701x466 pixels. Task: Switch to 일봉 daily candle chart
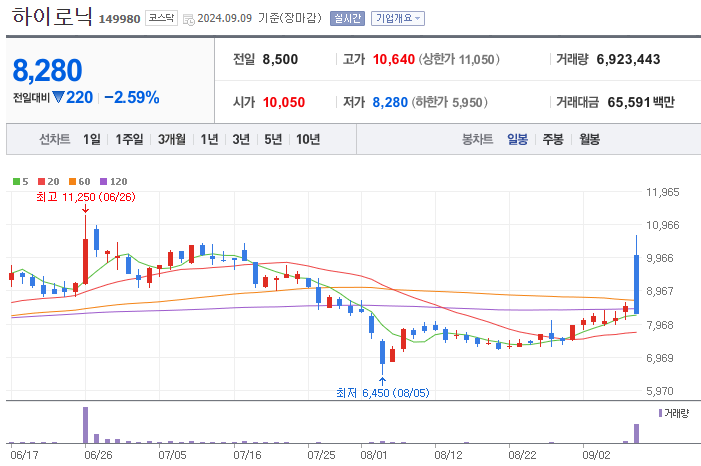pos(517,140)
